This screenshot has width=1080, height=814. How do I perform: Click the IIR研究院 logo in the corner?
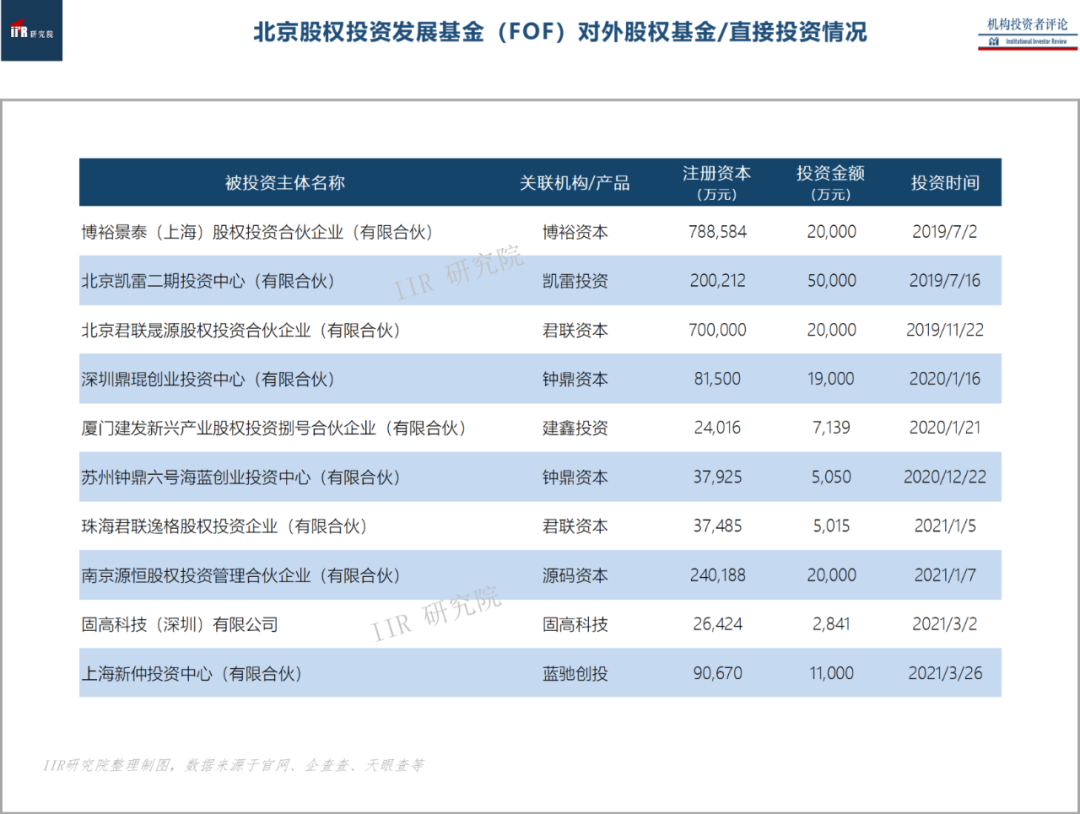[x=32, y=30]
